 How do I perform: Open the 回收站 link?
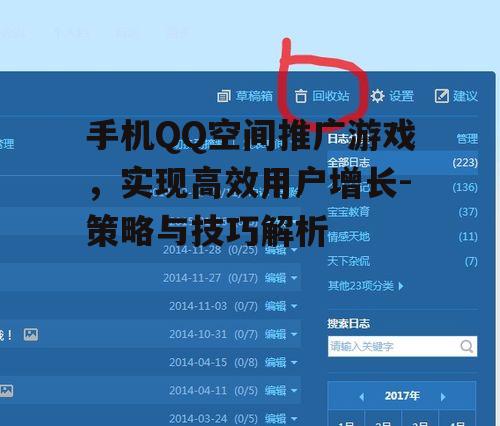[331, 96]
